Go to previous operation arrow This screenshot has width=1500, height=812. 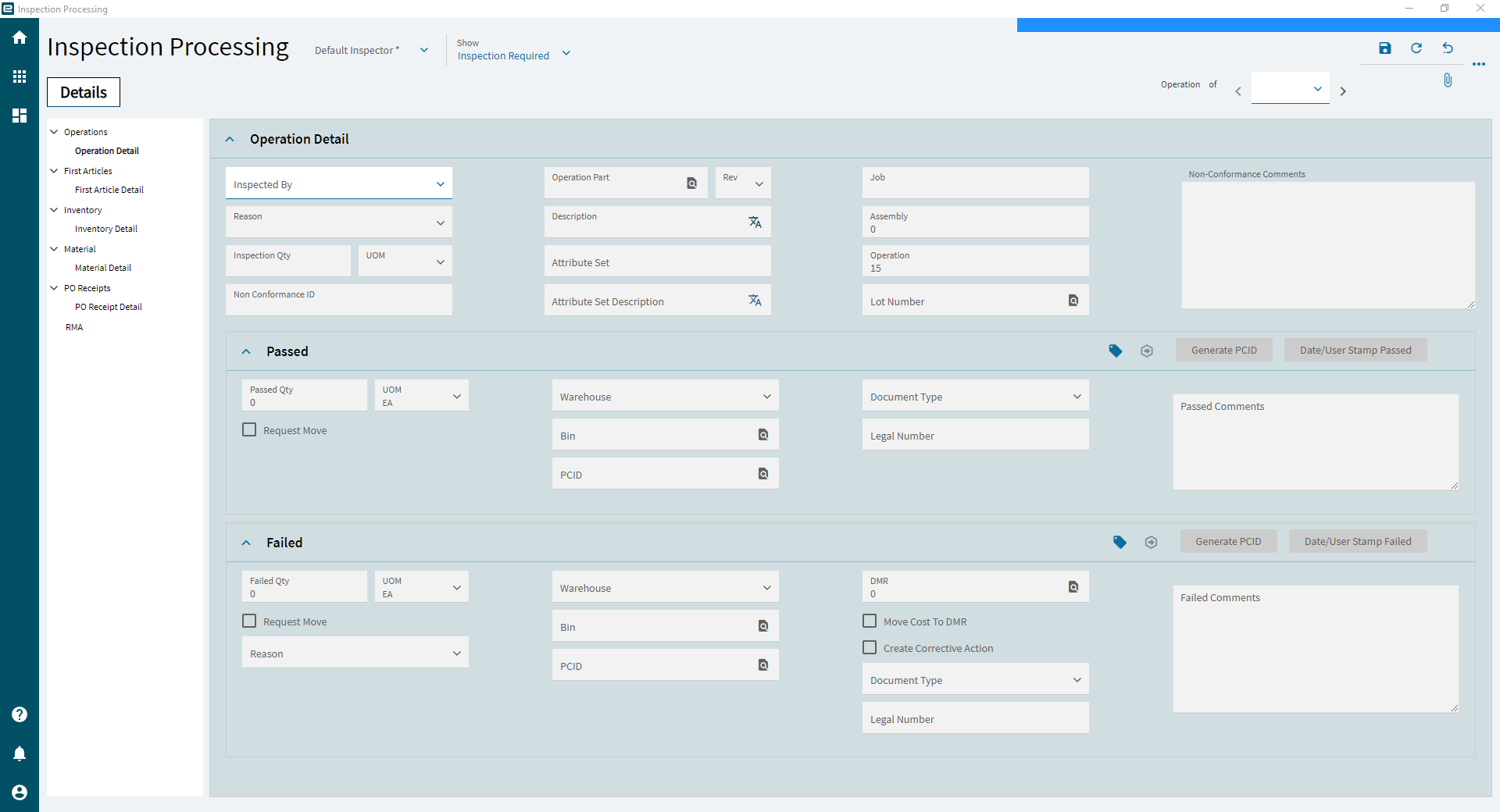coord(1238,91)
